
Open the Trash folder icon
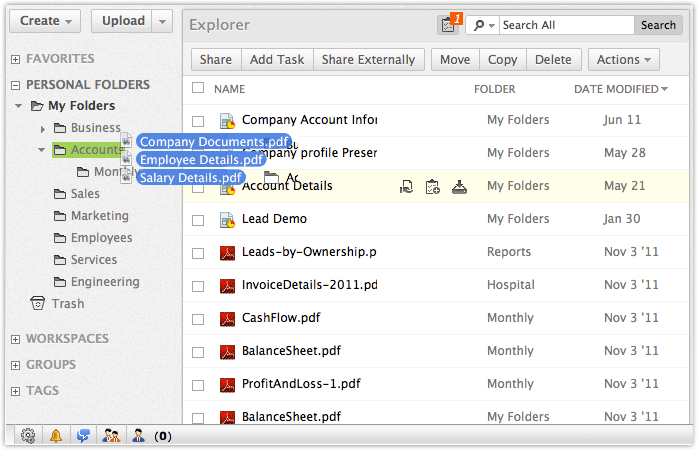coord(38,304)
